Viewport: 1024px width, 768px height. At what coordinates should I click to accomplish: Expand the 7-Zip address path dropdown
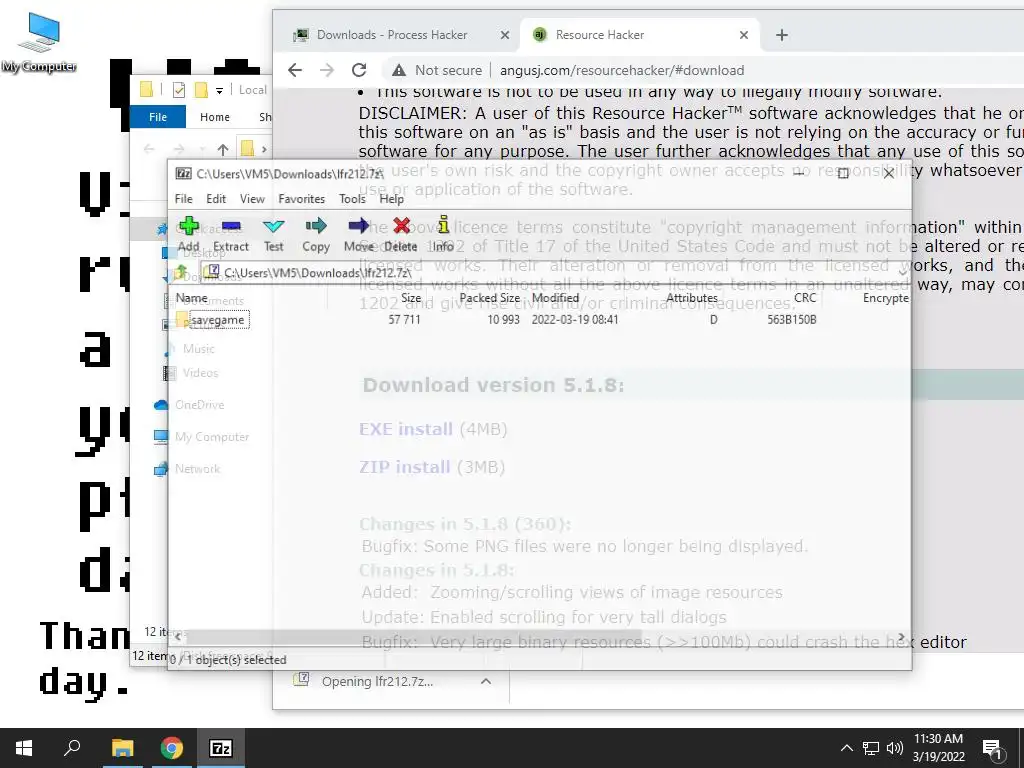902,272
